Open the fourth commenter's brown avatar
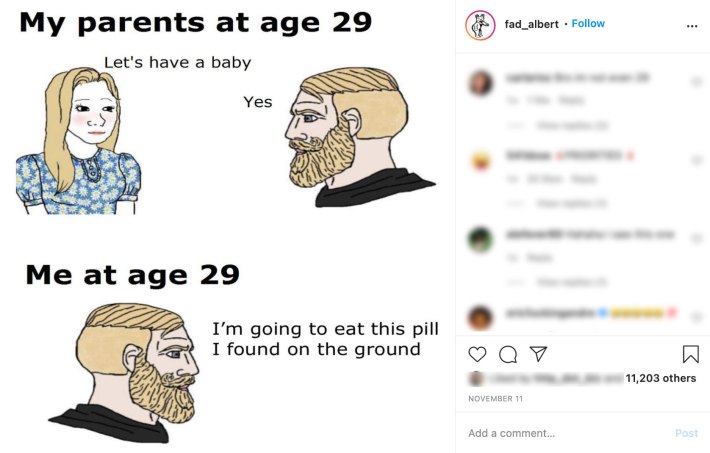Screen dimensions: 710x453 (x=481, y=317)
